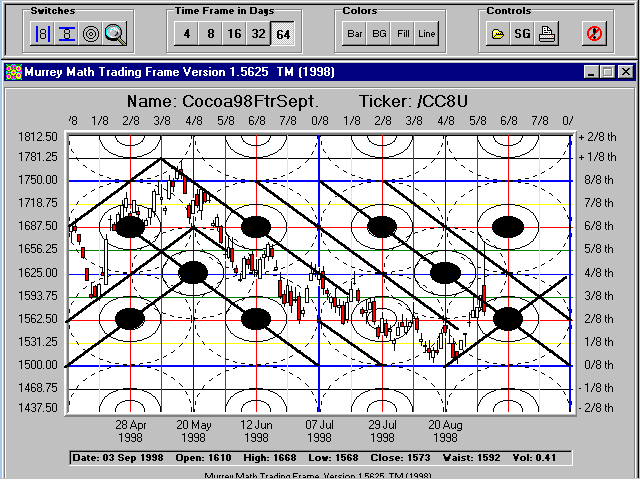Change the BG background color
Screen dimensions: 640x480
point(379,33)
